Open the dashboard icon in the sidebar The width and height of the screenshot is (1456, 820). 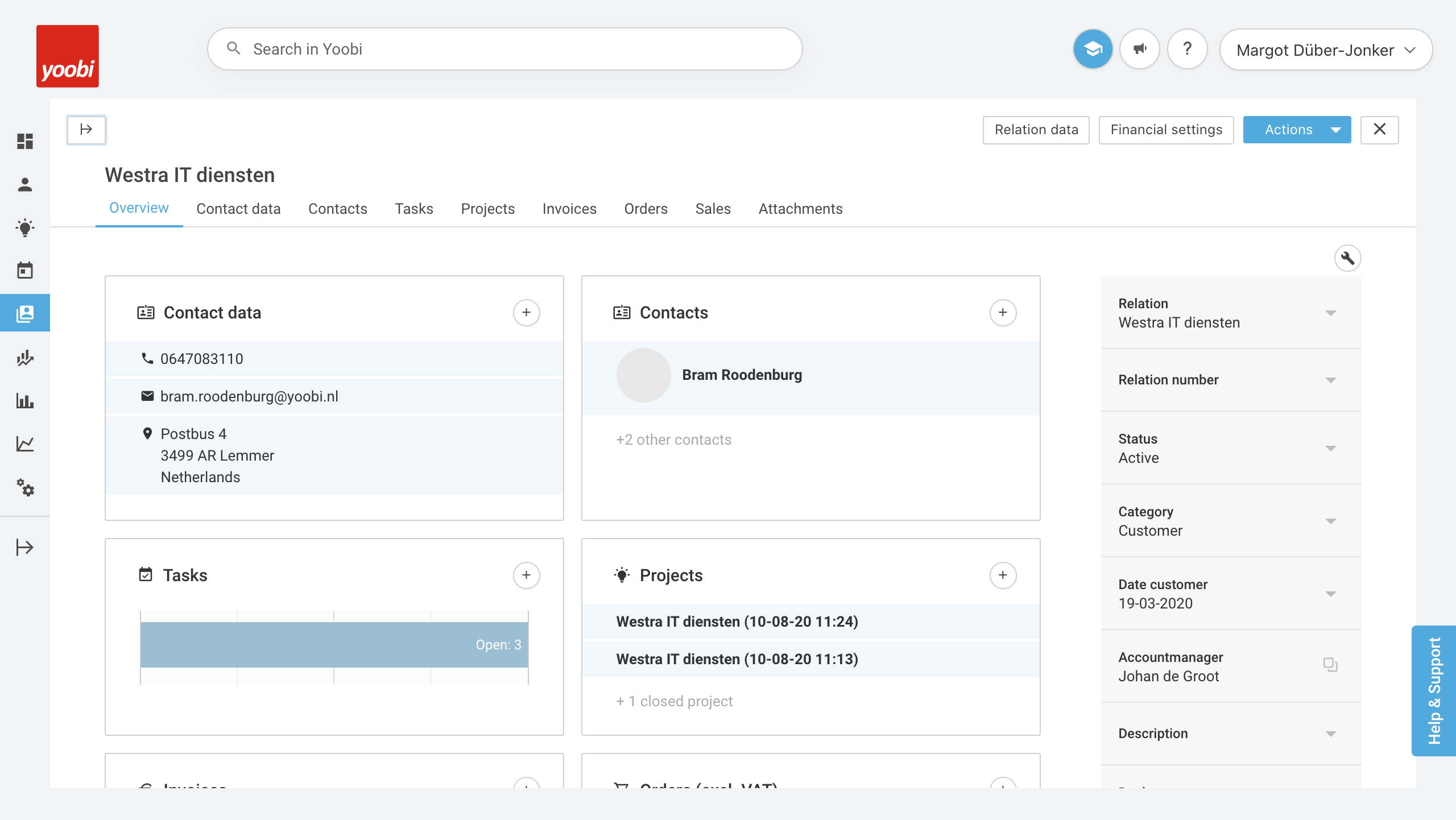(x=25, y=141)
